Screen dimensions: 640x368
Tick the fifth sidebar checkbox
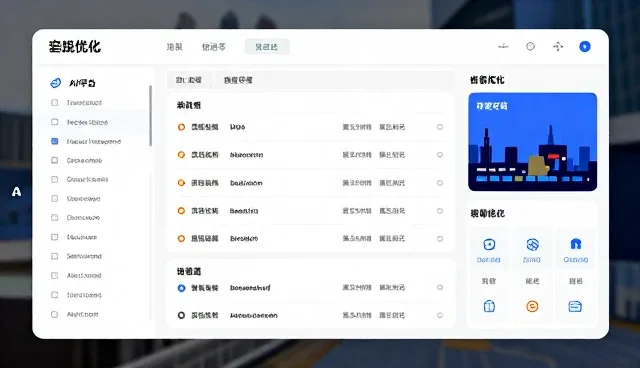coord(54,180)
